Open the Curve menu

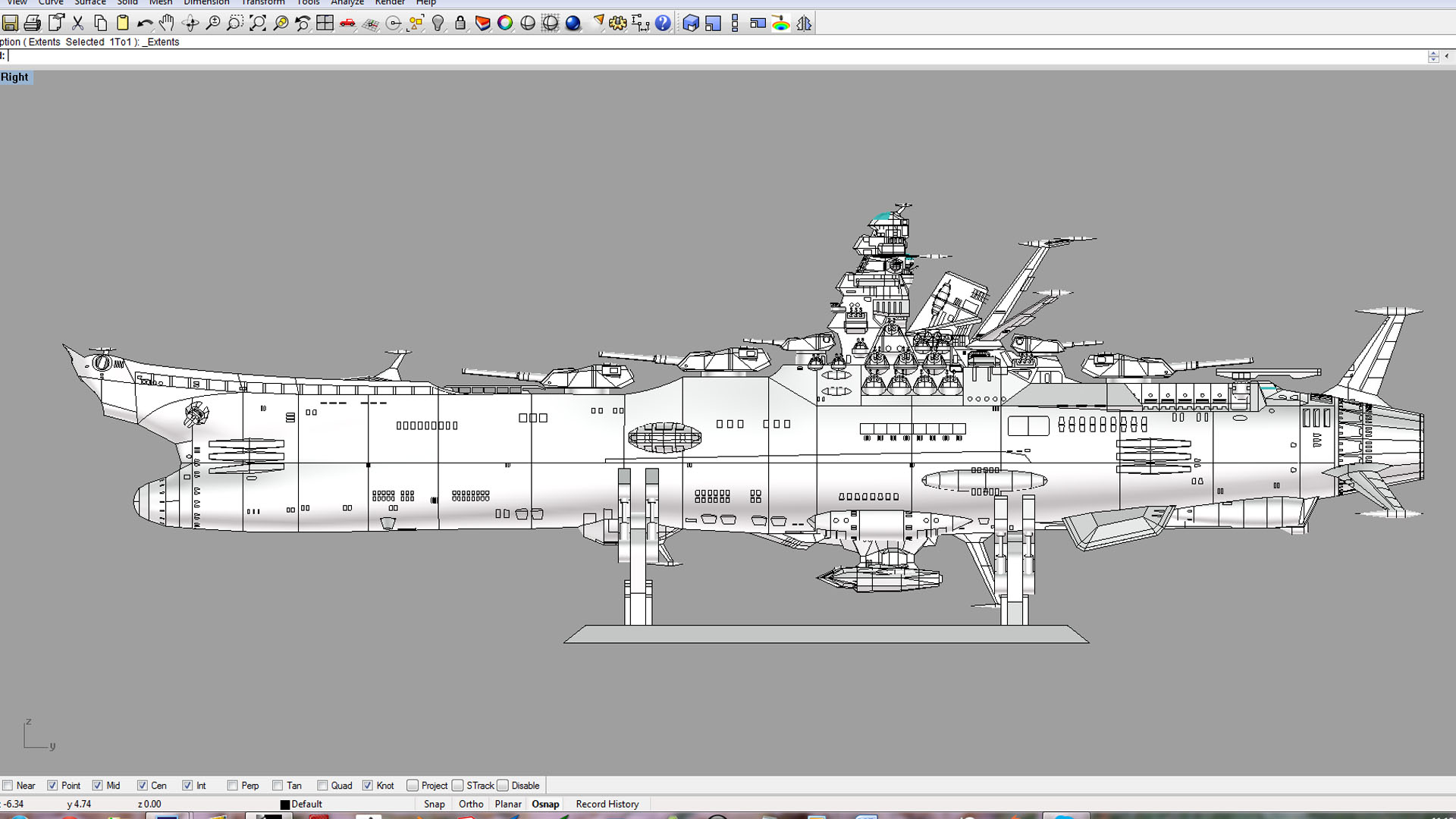point(51,3)
